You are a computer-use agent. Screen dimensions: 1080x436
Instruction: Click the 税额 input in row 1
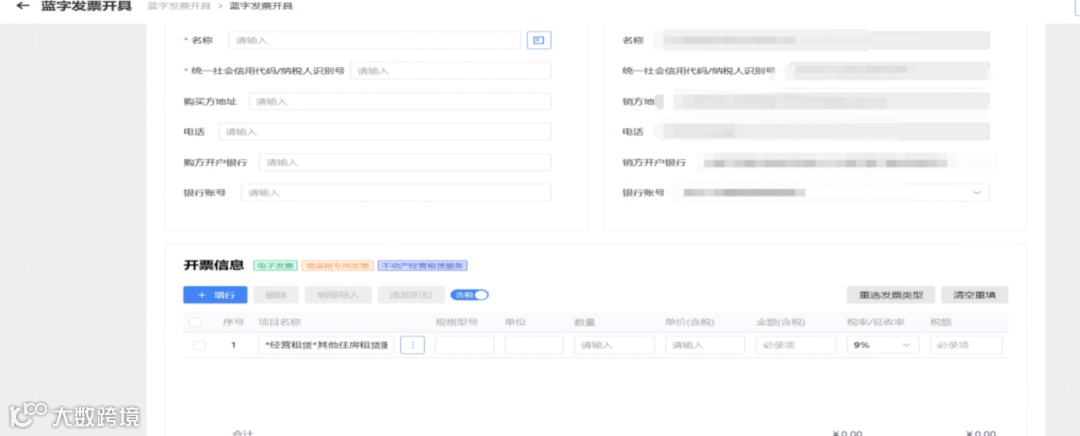[966, 345]
